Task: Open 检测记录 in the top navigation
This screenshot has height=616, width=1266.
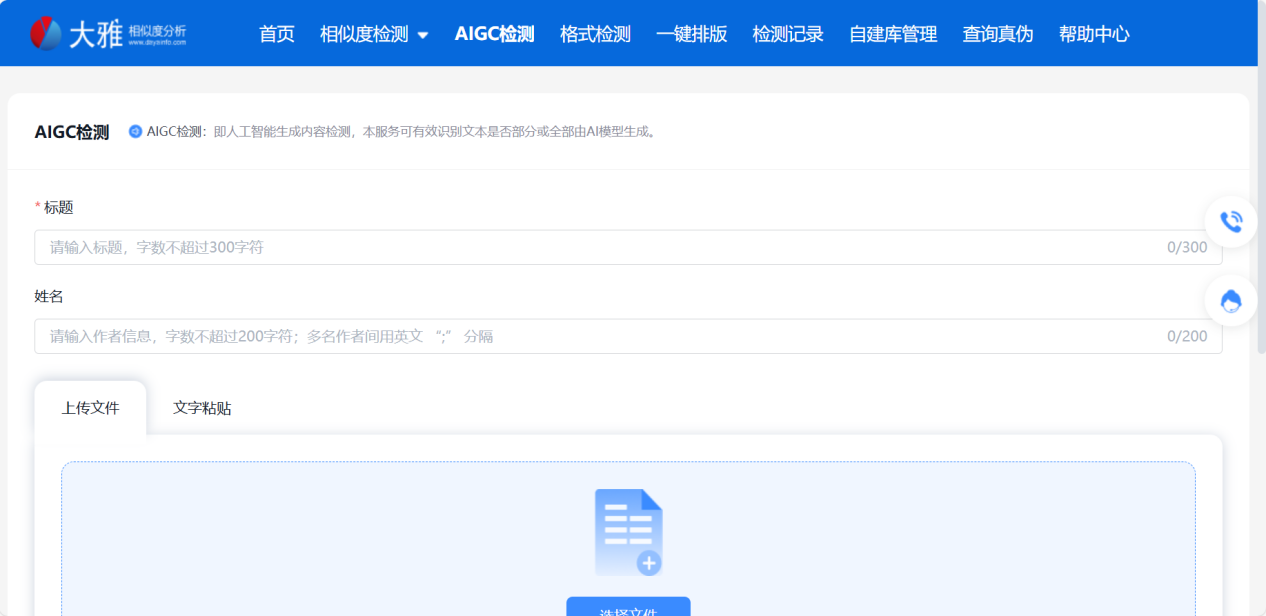Action: coord(788,34)
